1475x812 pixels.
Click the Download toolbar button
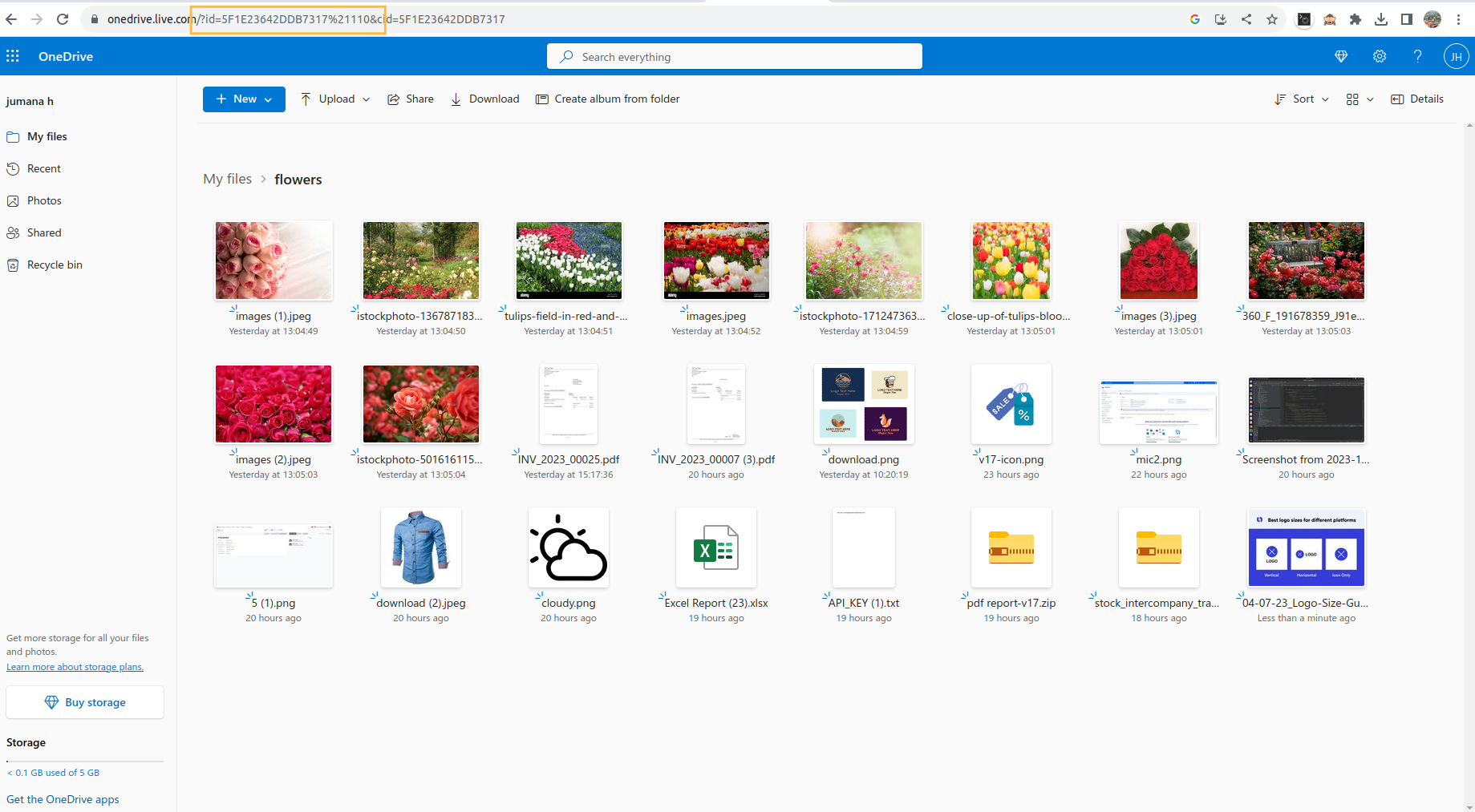[x=484, y=99]
